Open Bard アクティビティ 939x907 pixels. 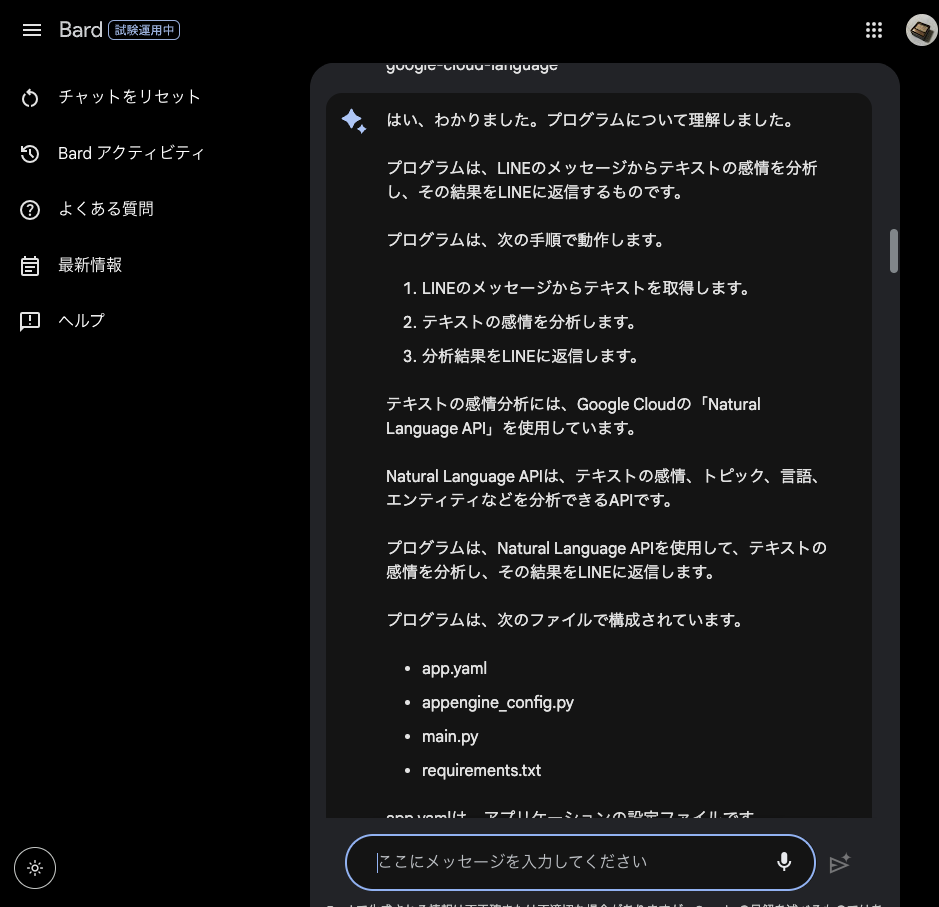131,153
